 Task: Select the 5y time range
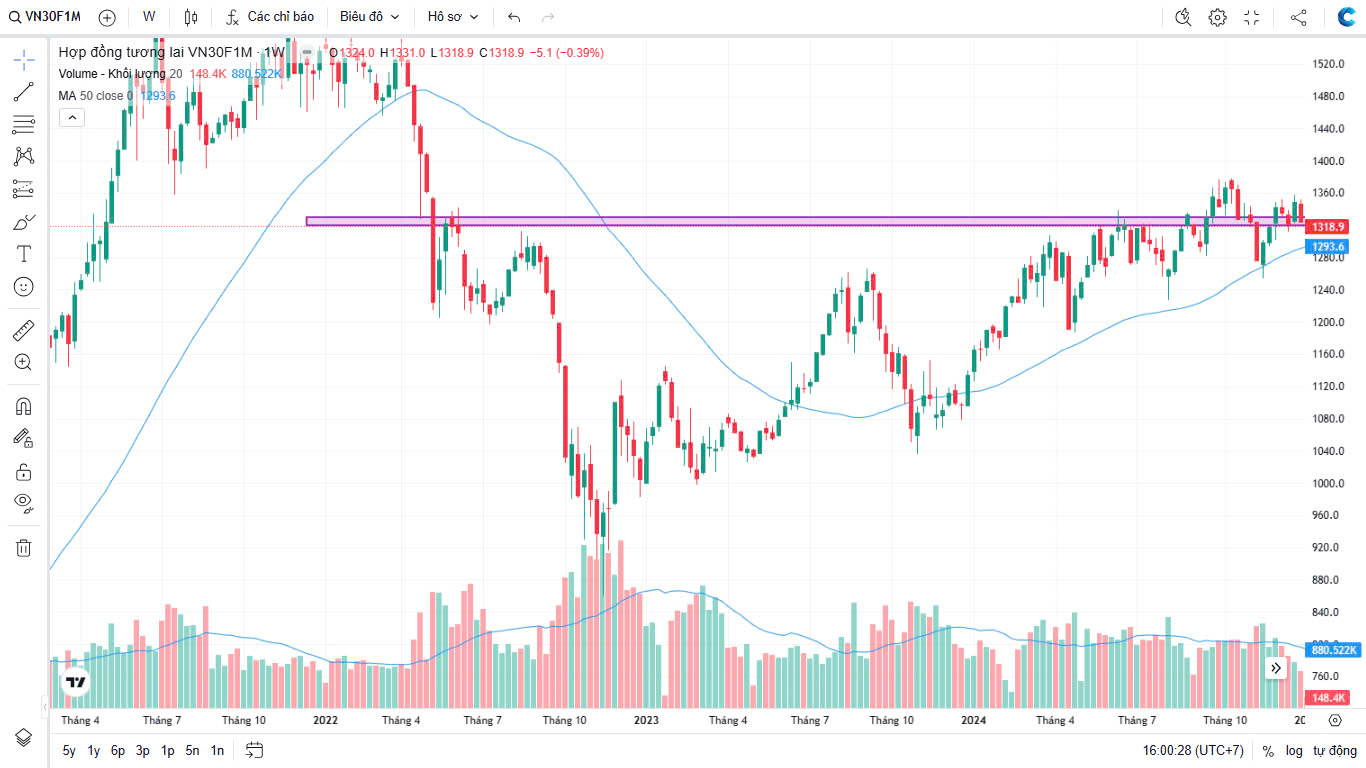69,750
